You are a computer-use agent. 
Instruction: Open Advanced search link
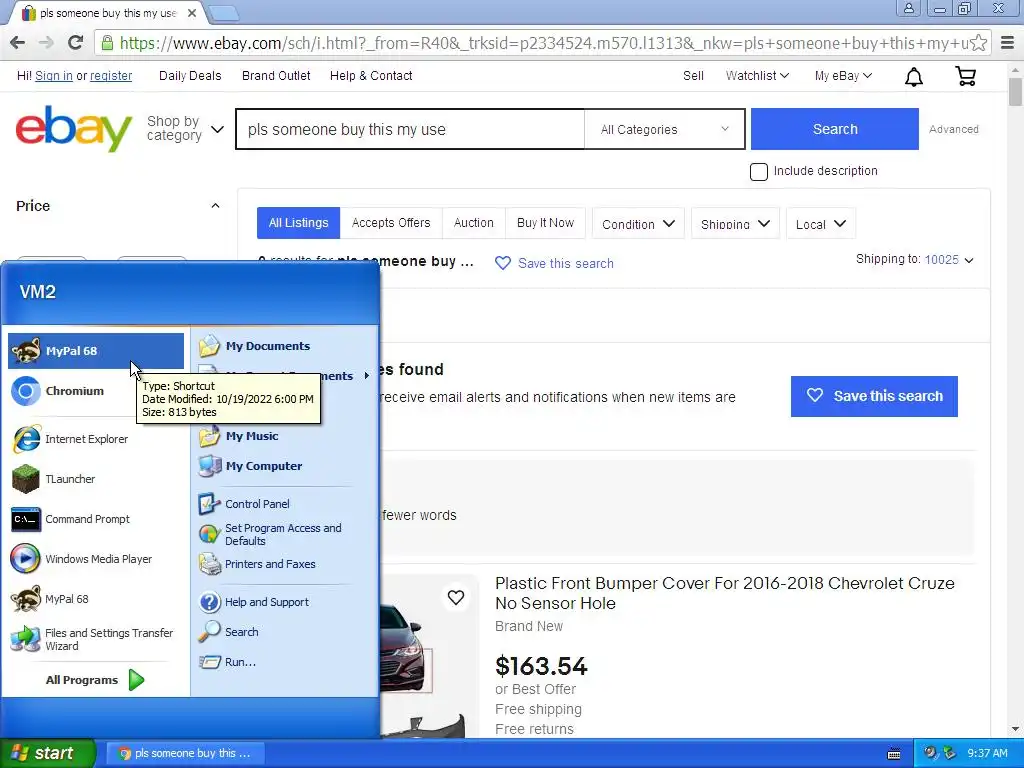pyautogui.click(x=953, y=129)
